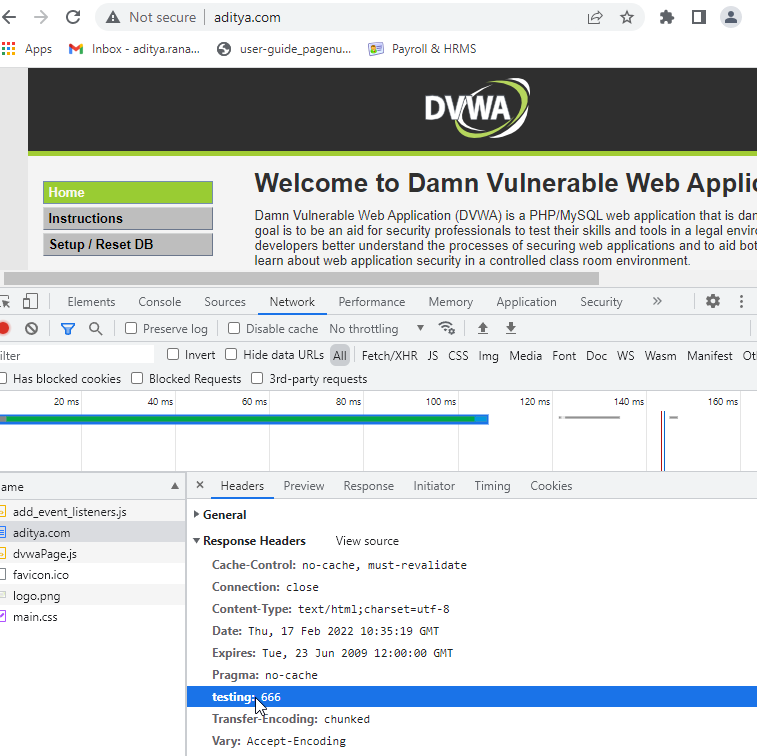Viewport: 757px width, 756px height.
Task: Switch to the Console tab
Action: tap(160, 302)
